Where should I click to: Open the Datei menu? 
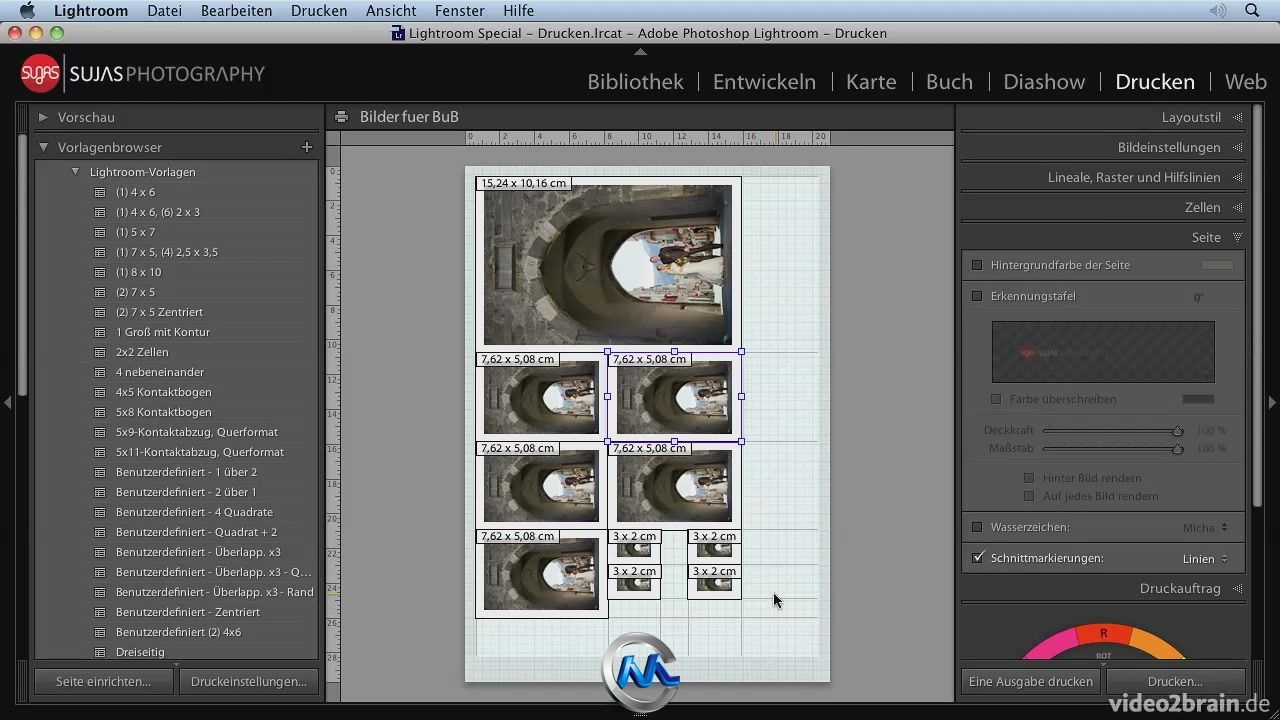tap(164, 10)
